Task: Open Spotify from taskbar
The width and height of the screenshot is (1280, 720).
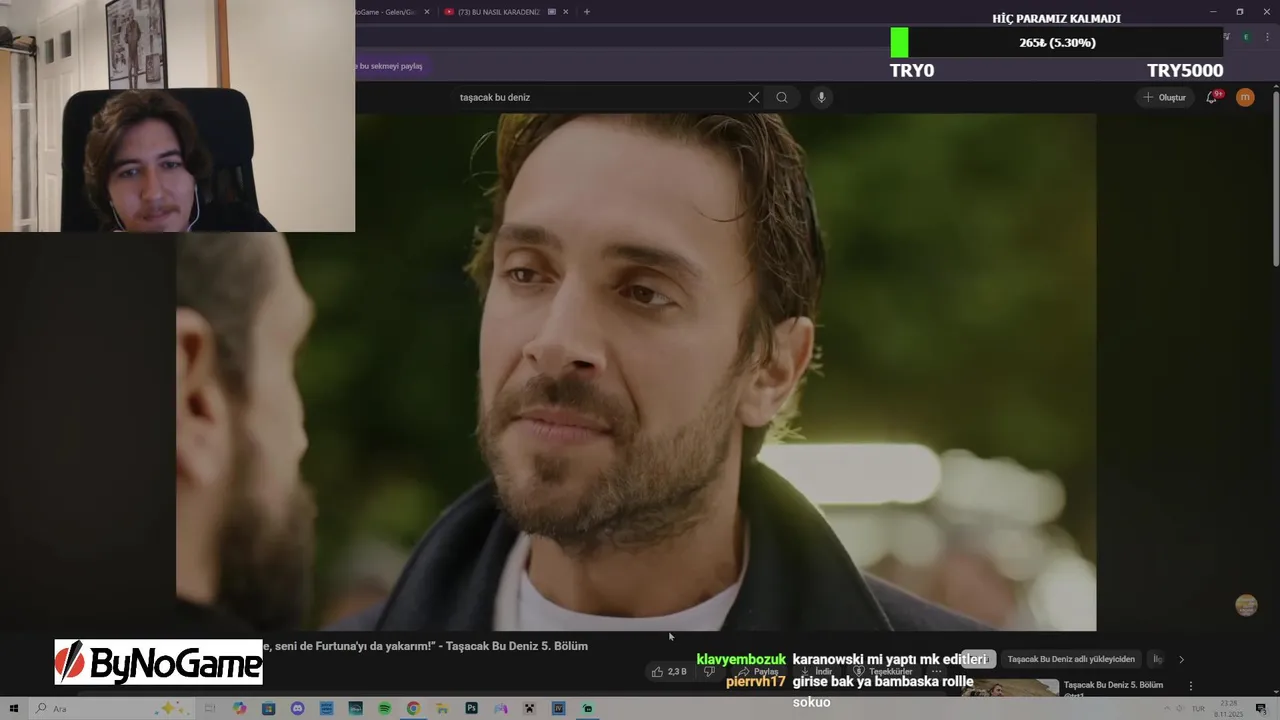Action: (384, 708)
